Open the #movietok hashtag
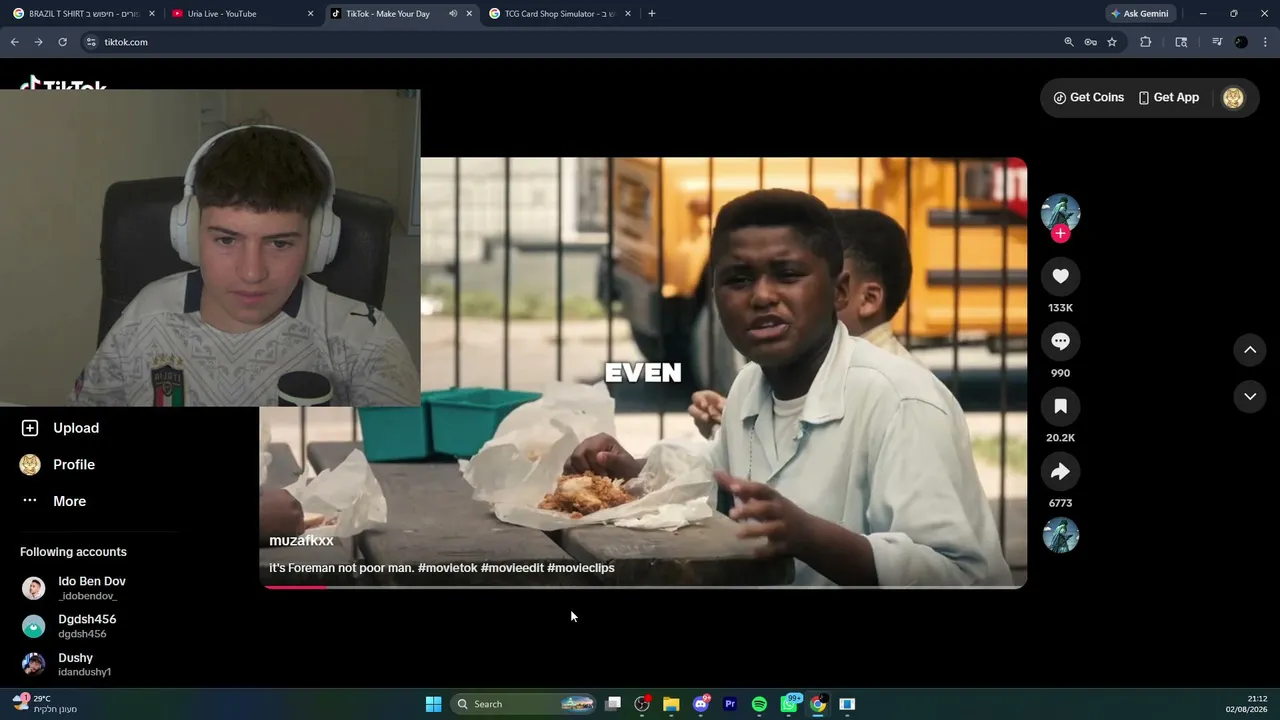The width and height of the screenshot is (1280, 720). tap(447, 568)
